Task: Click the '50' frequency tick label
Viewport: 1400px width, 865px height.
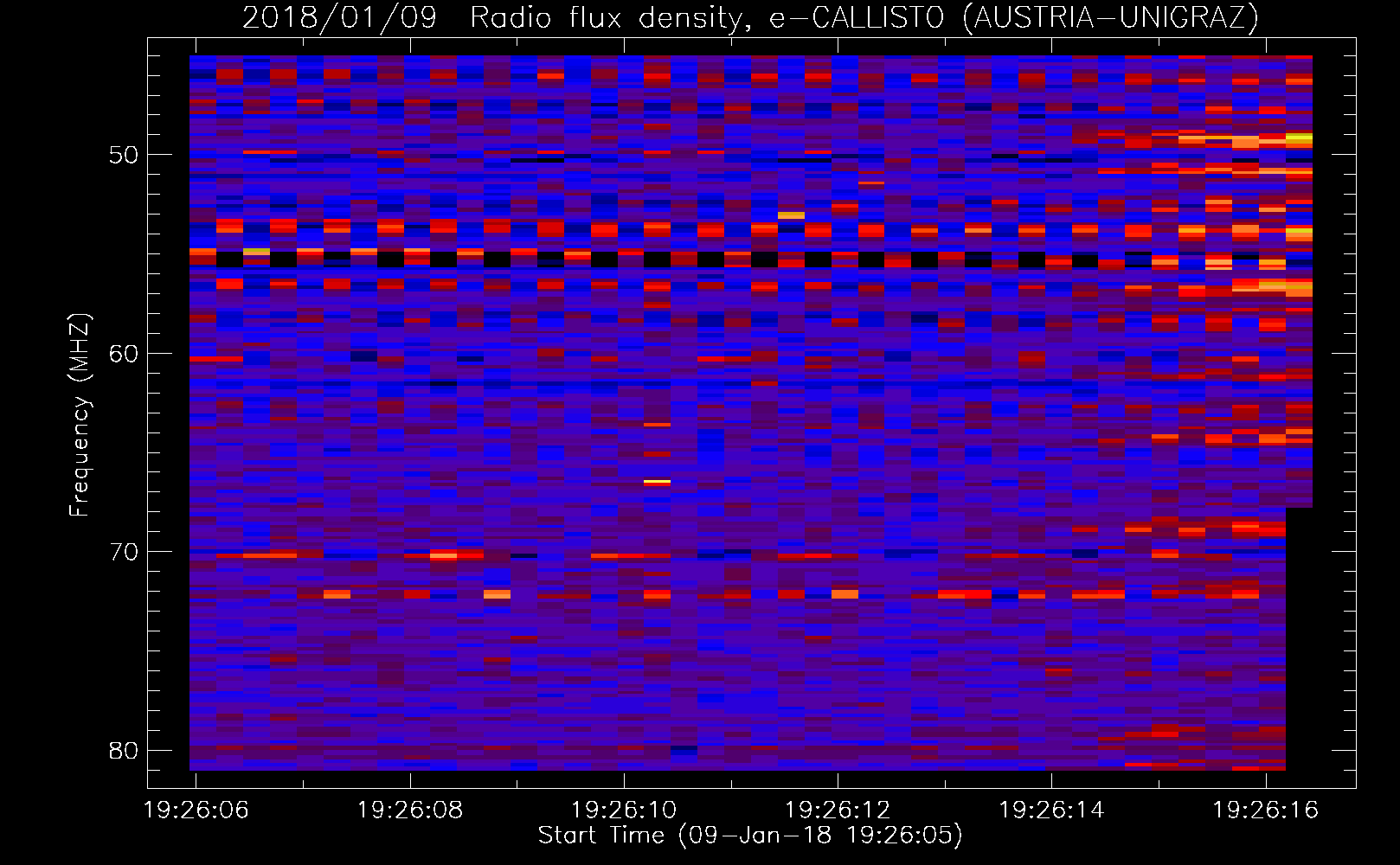Action: coord(124,156)
